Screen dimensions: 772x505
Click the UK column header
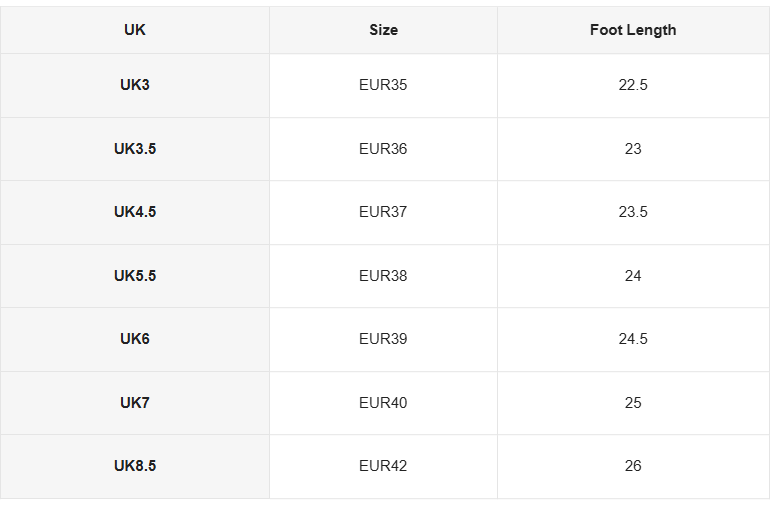pyautogui.click(x=135, y=30)
